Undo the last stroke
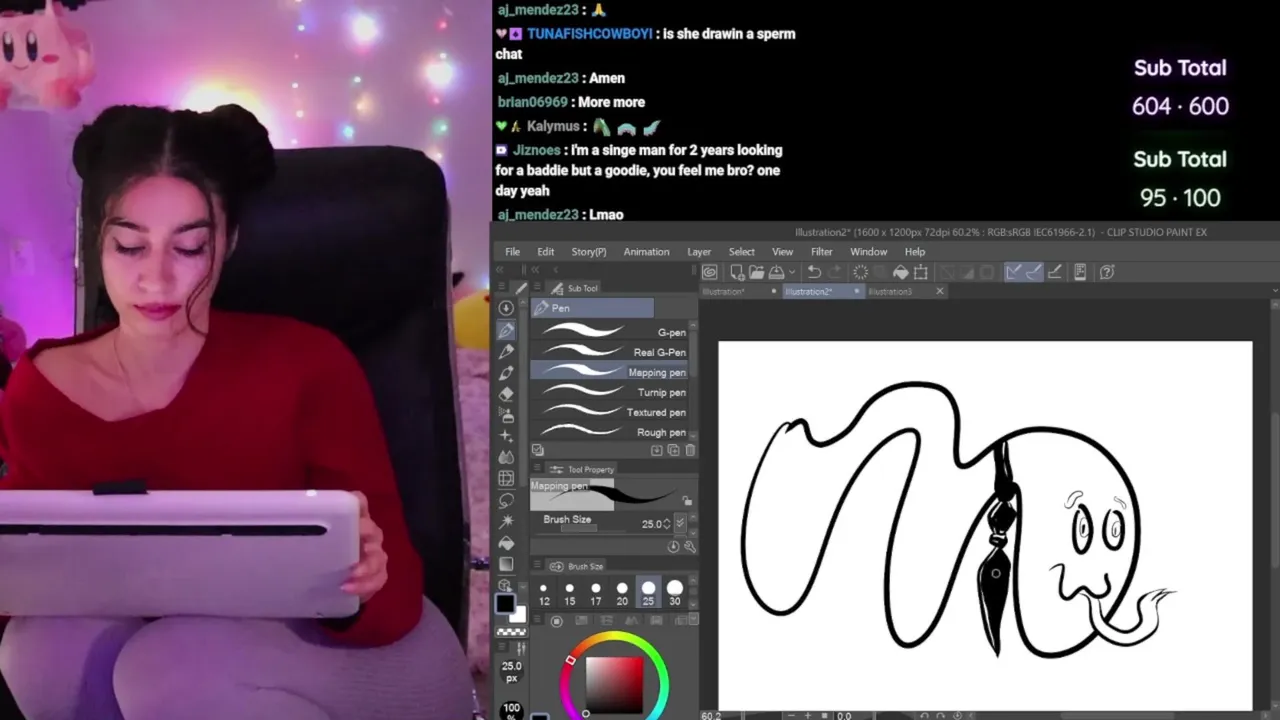 point(814,272)
